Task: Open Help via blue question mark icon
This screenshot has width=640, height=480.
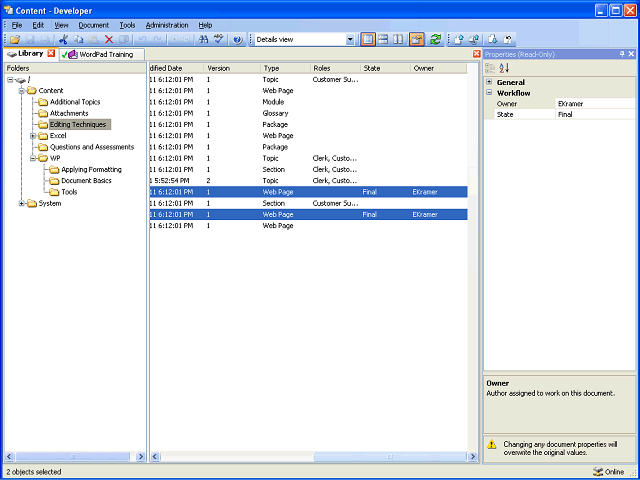Action: tap(238, 40)
